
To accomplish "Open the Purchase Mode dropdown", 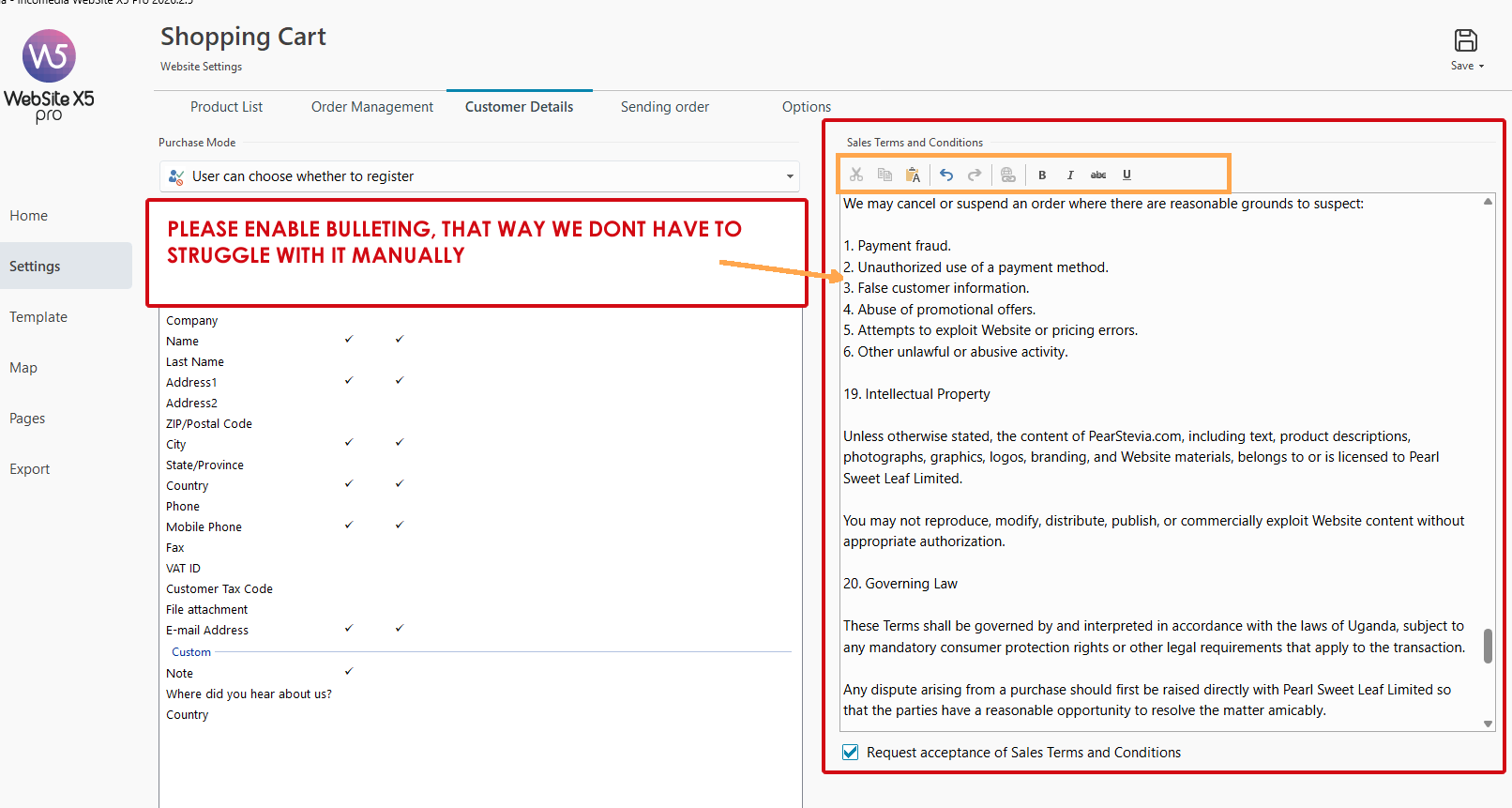I will tap(480, 176).
